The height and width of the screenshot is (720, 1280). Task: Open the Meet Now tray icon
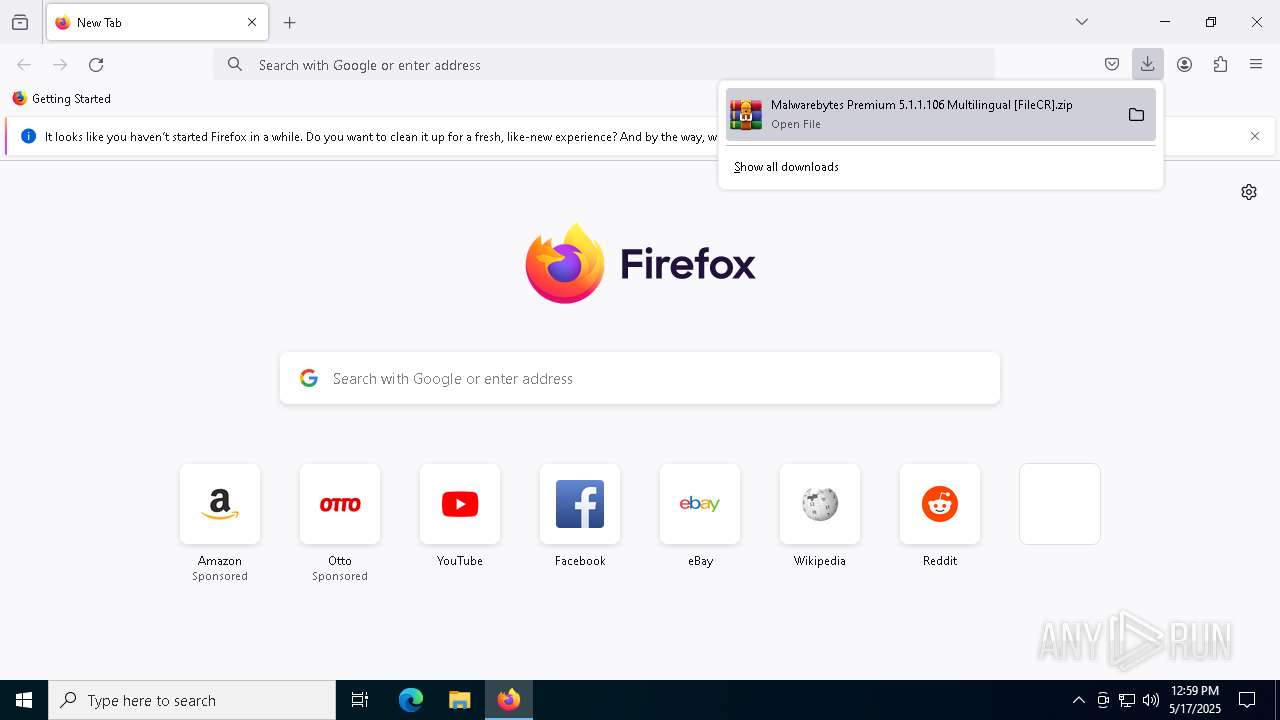[x=1103, y=700]
